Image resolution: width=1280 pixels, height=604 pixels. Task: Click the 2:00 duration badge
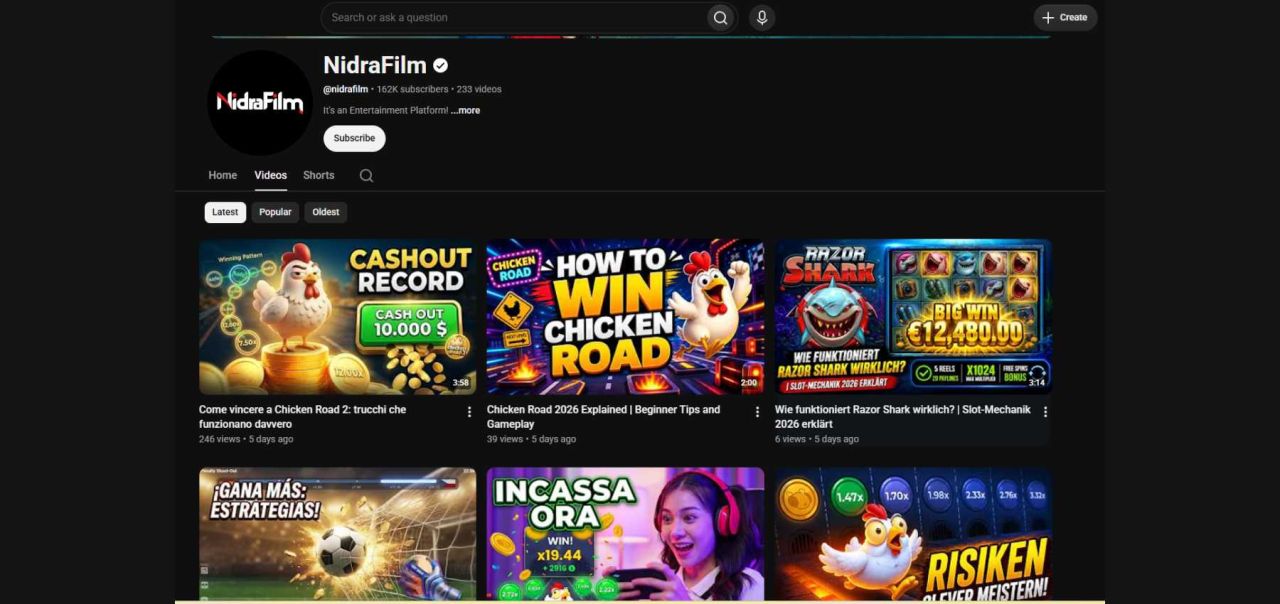pos(749,383)
